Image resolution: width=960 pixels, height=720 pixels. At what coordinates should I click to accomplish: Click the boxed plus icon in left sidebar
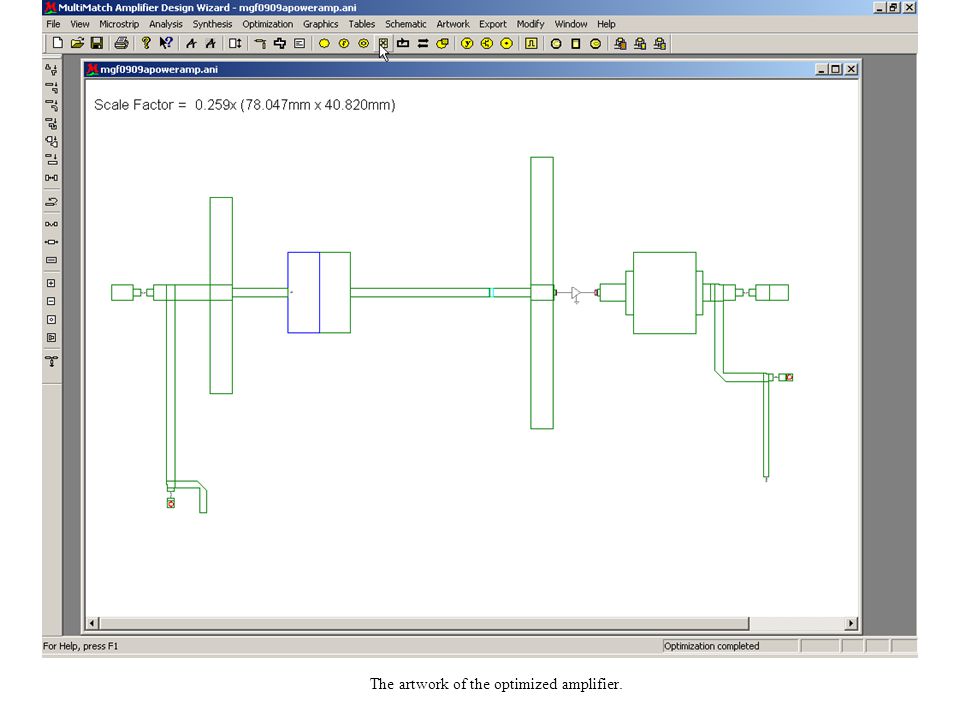tap(51, 283)
